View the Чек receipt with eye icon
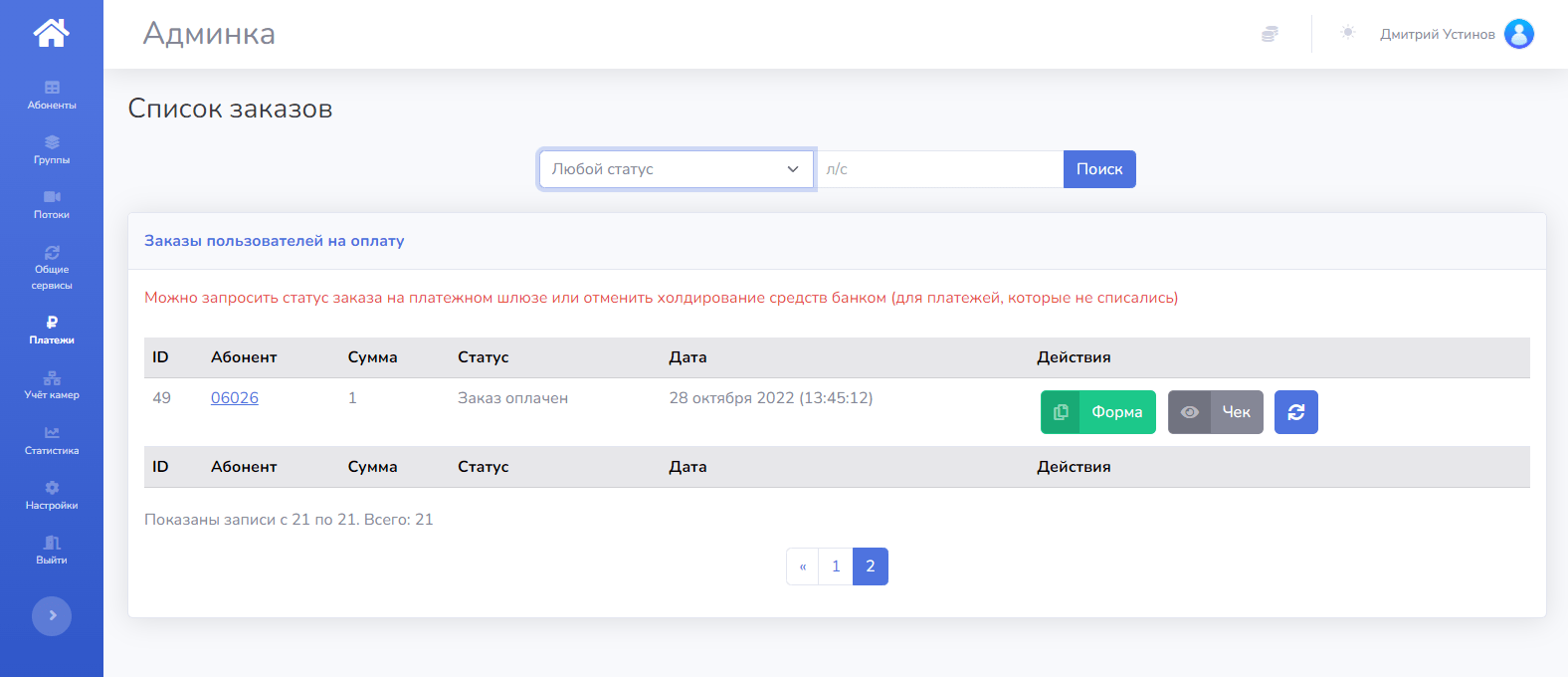The height and width of the screenshot is (677, 1568). (x=1215, y=412)
